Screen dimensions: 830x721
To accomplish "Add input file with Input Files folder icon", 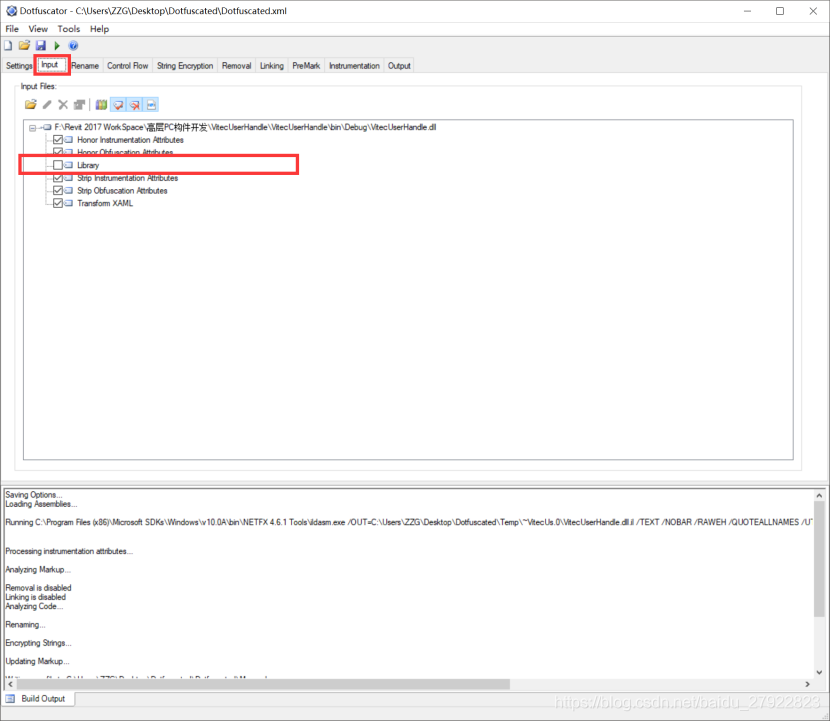I will 31,105.
